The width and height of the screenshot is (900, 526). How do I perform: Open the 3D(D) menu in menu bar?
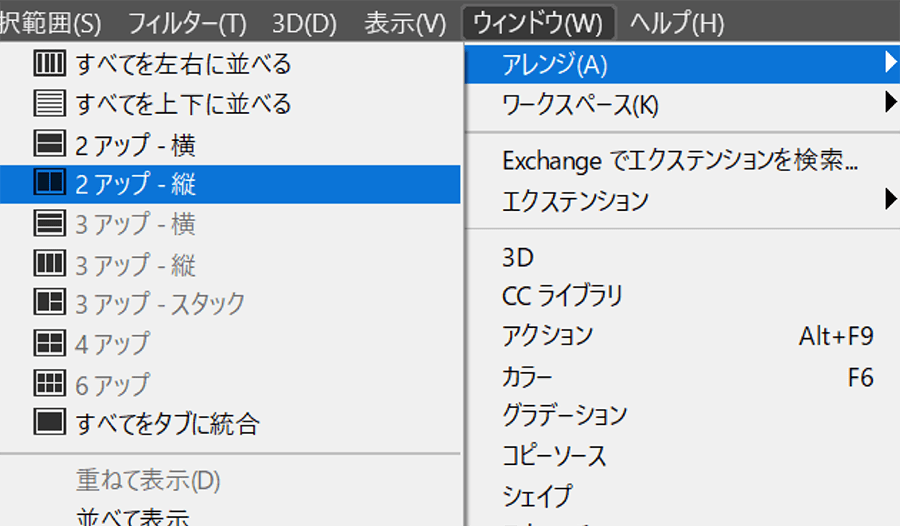click(304, 21)
